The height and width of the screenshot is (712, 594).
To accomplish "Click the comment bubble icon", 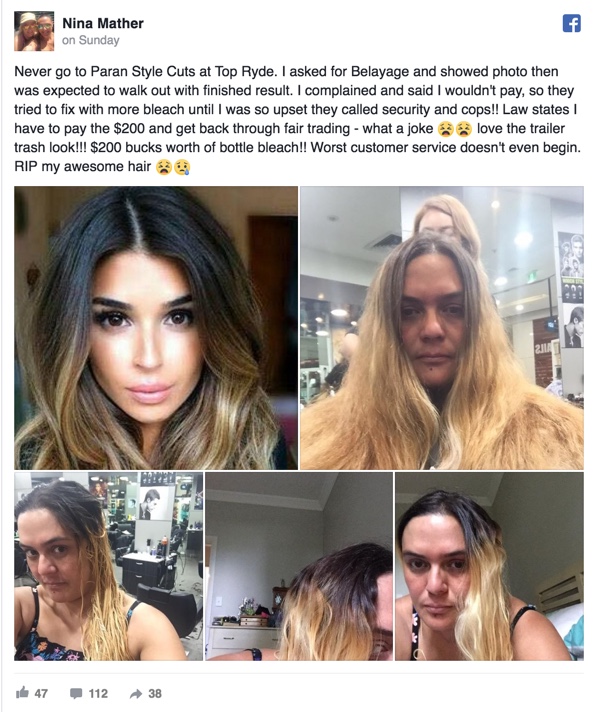I will (76, 693).
